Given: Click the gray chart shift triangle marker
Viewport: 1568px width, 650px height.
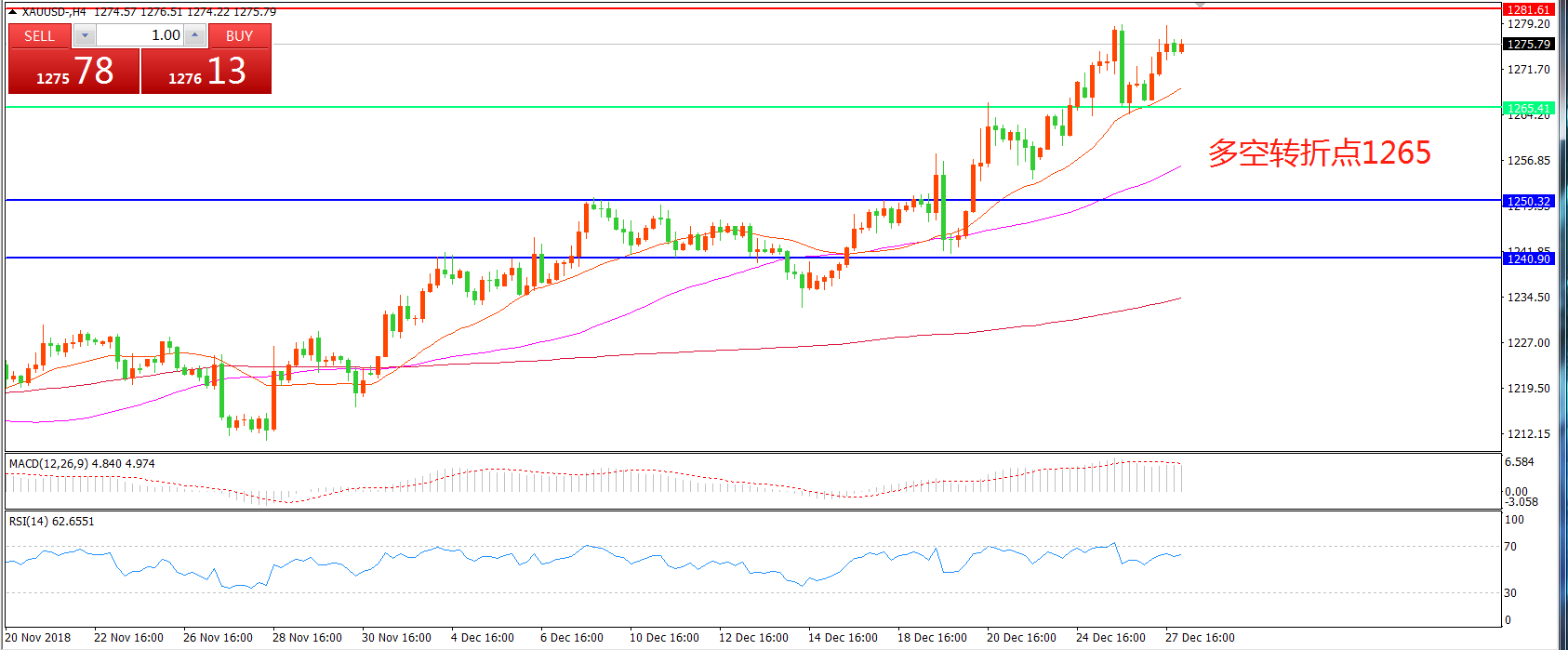Looking at the screenshot, I should click(x=1200, y=6).
